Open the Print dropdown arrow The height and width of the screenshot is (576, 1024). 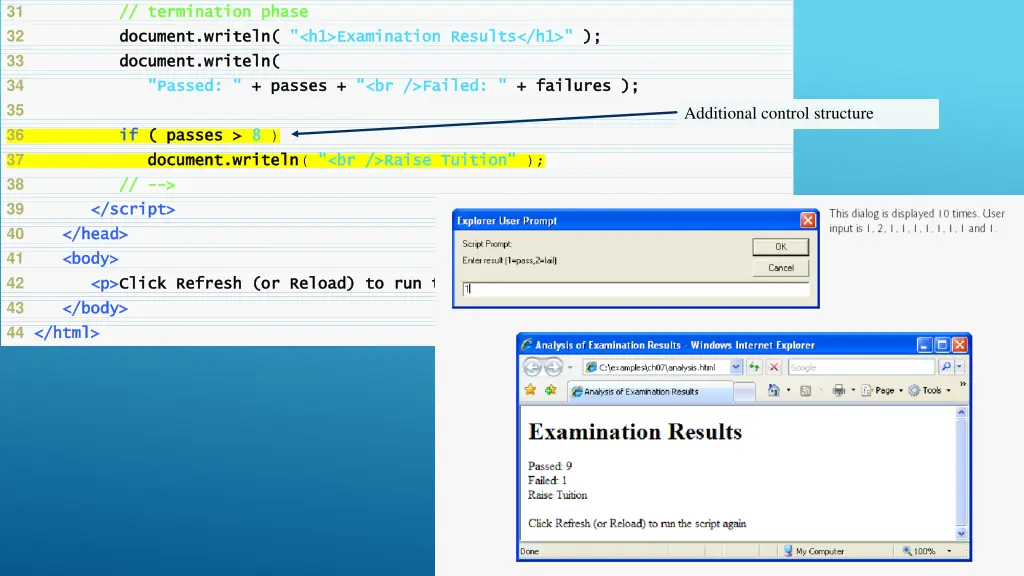pyautogui.click(x=853, y=391)
